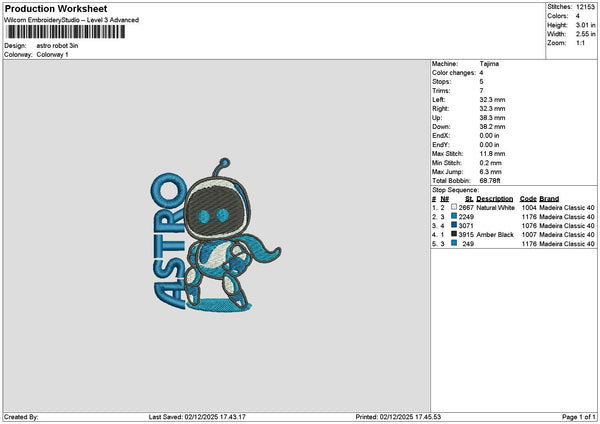Click the 'Code' column header
Image resolution: width=600 pixels, height=424 pixels.
pos(528,199)
